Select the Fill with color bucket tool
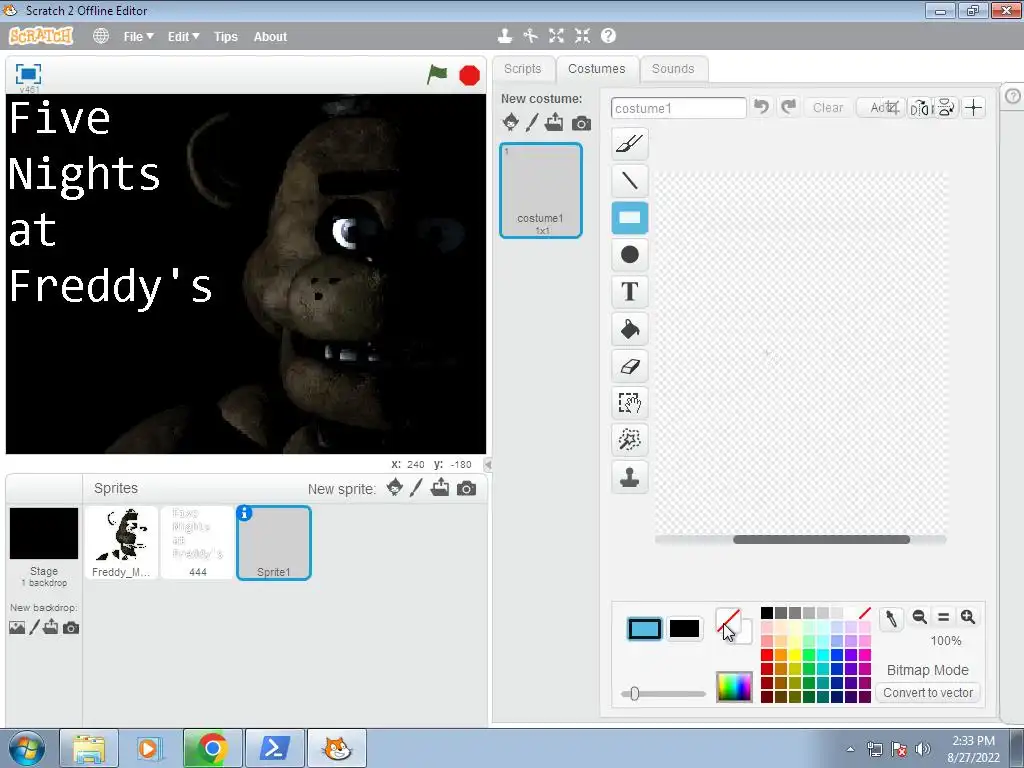This screenshot has width=1024, height=768. pos(630,328)
